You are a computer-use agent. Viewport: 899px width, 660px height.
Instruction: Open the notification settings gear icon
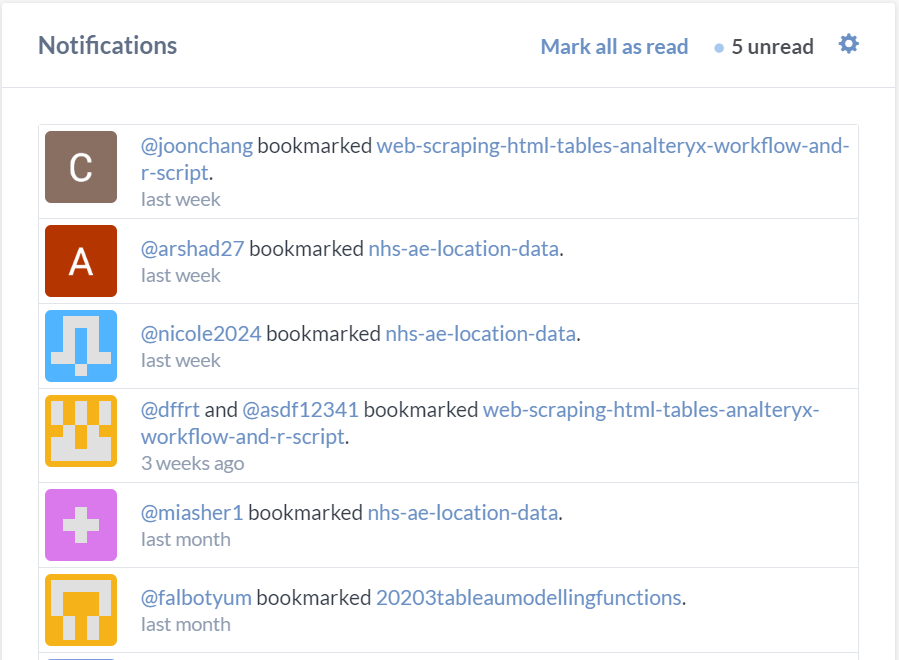[848, 45]
